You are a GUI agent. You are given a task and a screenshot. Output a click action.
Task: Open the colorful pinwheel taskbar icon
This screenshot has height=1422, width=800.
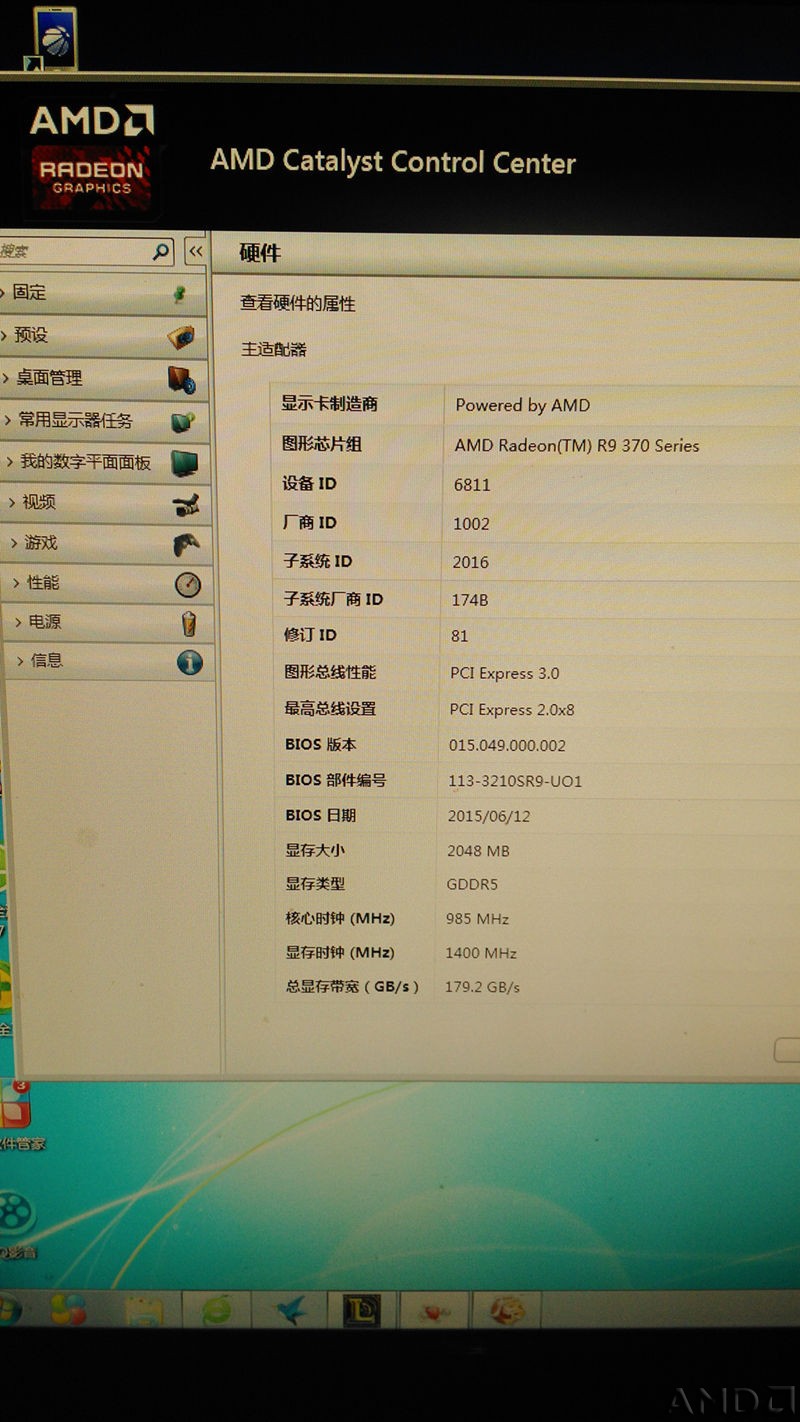point(69,1309)
